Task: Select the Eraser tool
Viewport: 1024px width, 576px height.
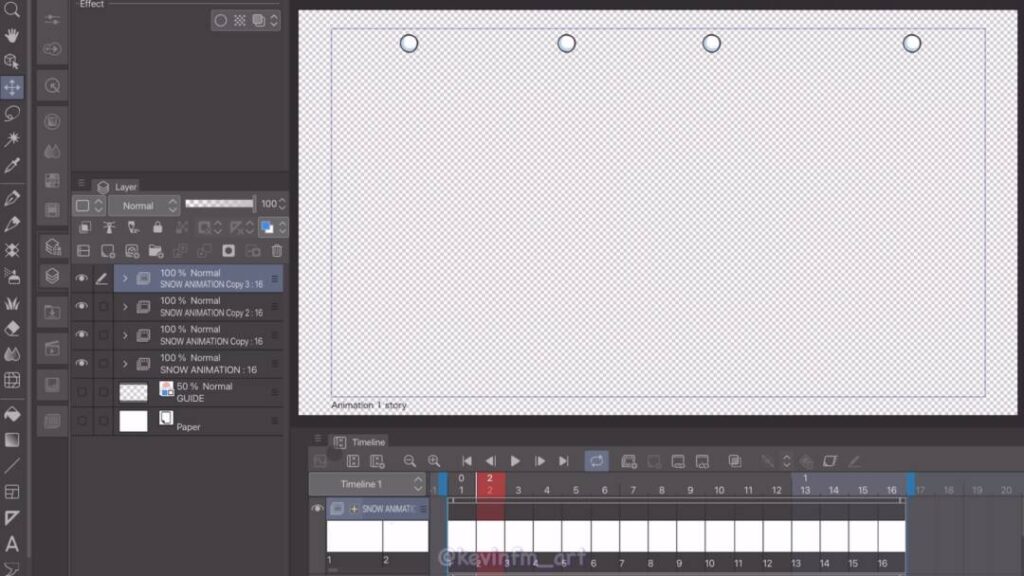Action: 12,328
